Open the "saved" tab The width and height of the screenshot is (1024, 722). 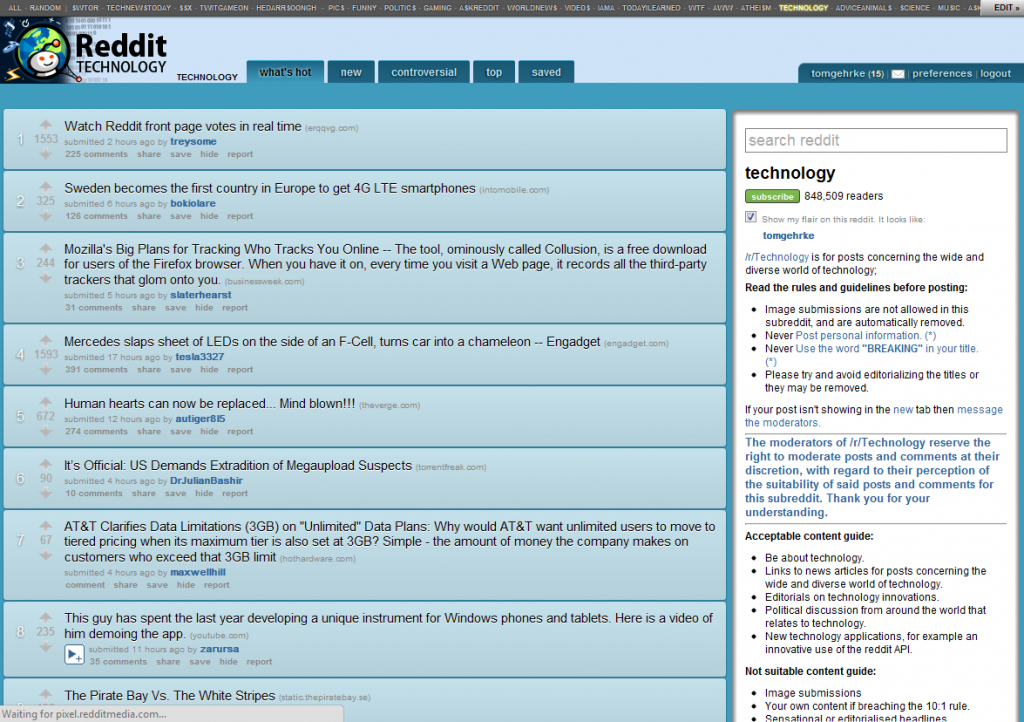546,72
